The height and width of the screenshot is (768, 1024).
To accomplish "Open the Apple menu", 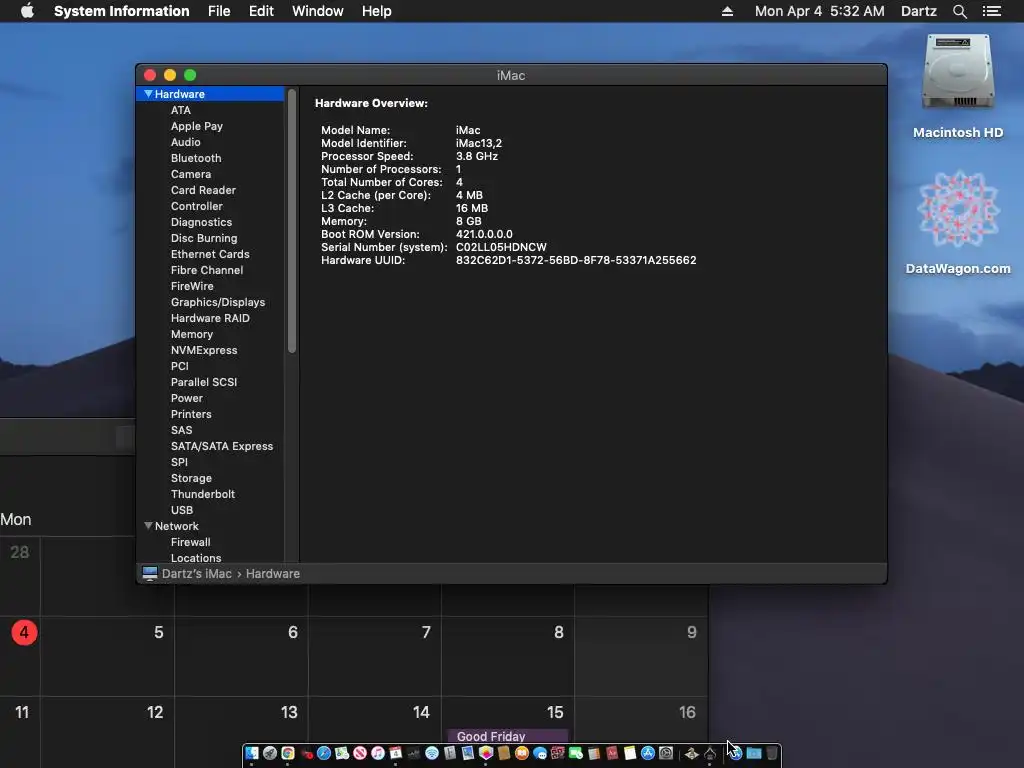I will [27, 11].
